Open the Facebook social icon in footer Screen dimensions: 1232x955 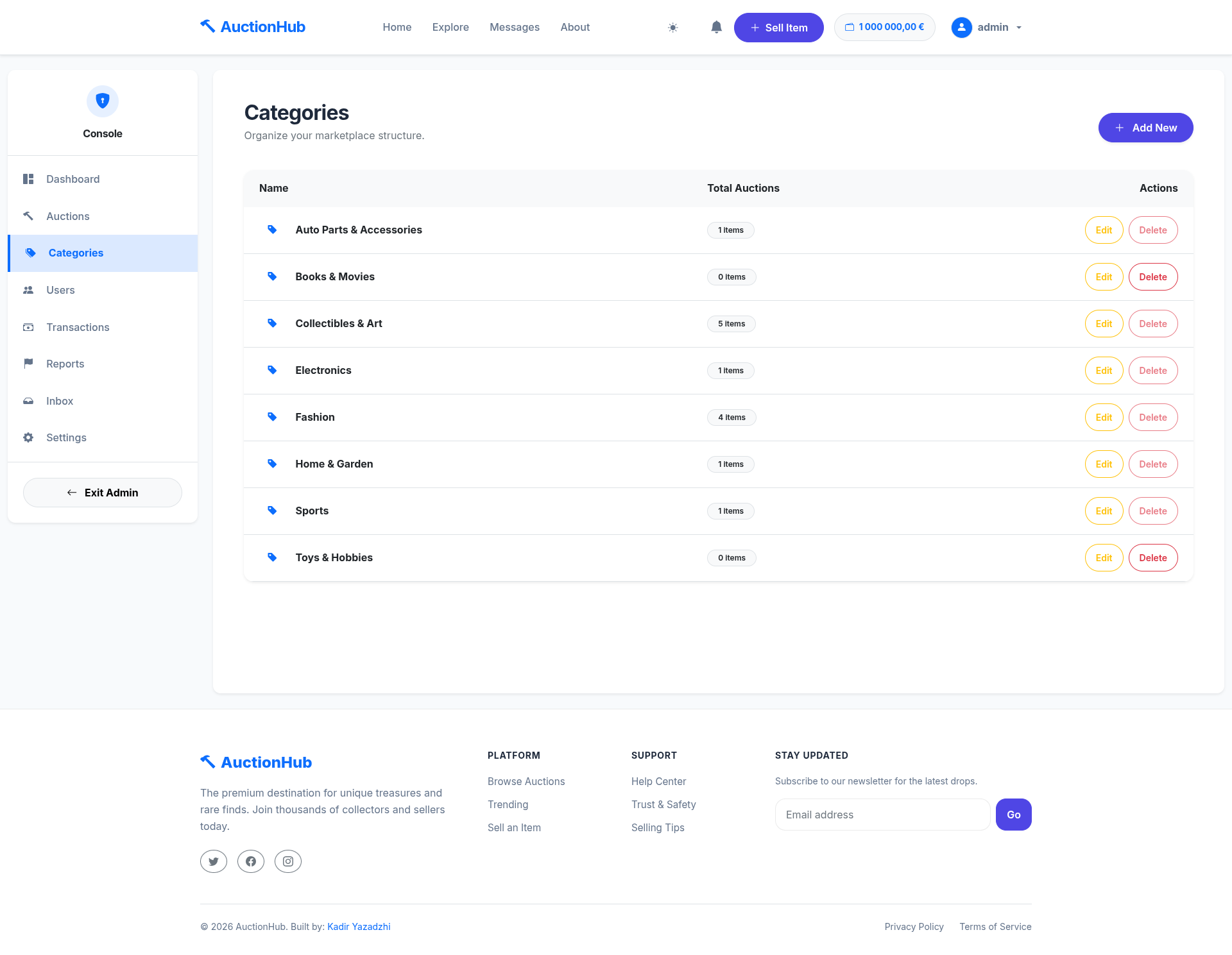[x=251, y=861]
